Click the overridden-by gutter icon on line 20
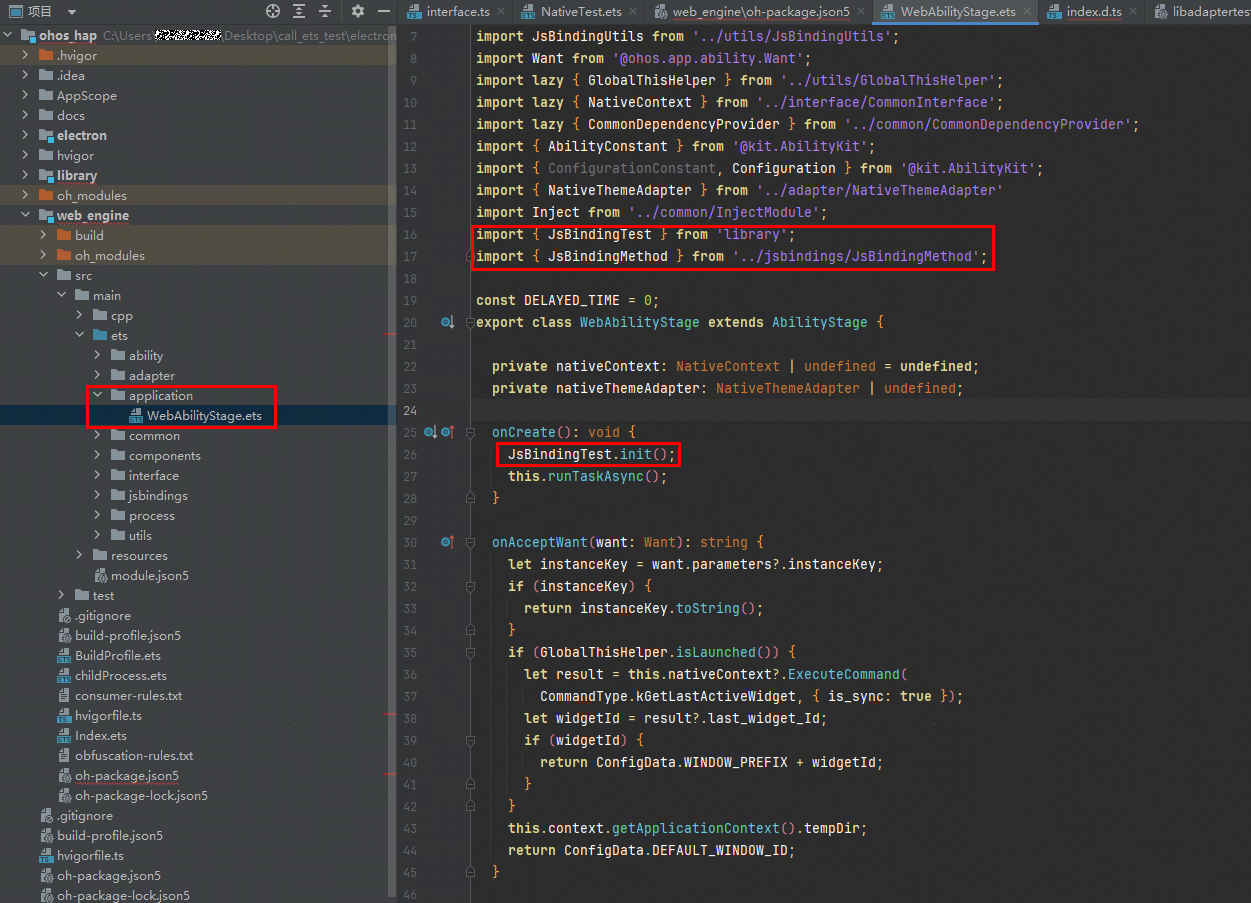This screenshot has width=1251, height=903. coord(447,322)
